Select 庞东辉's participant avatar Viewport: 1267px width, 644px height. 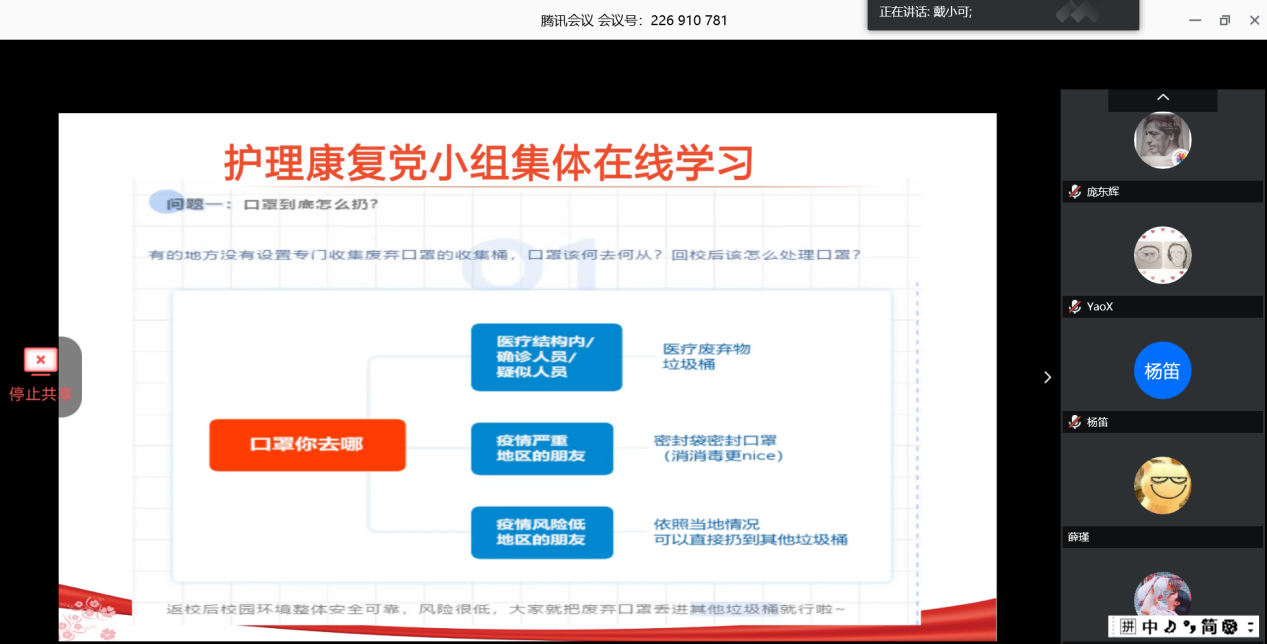1162,140
